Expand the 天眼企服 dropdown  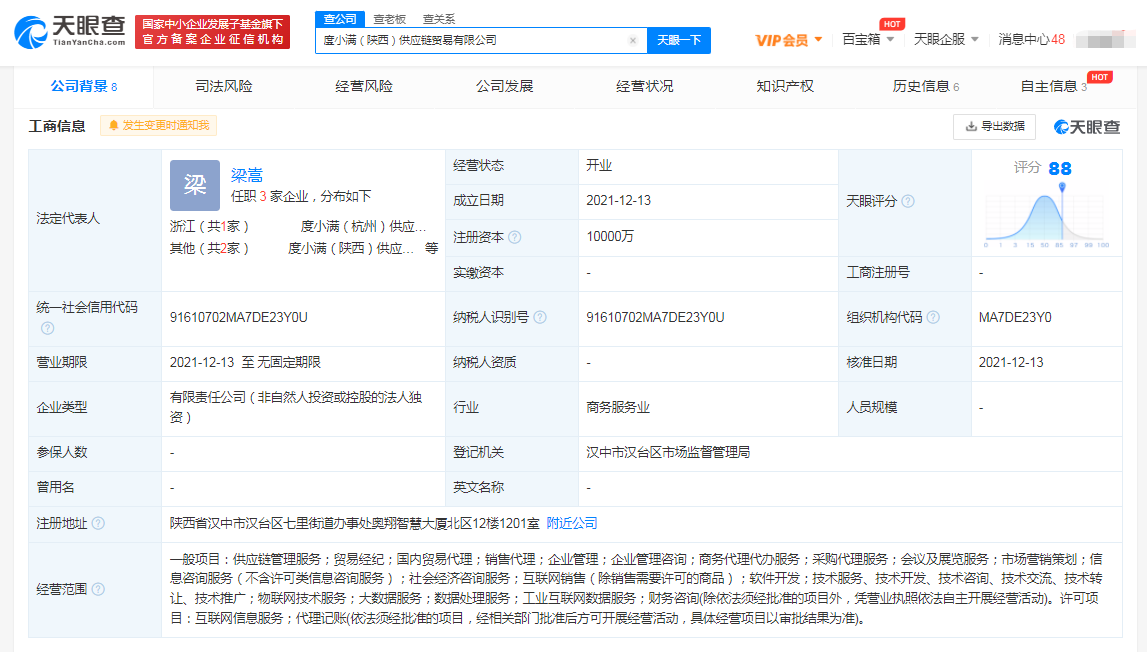point(946,40)
